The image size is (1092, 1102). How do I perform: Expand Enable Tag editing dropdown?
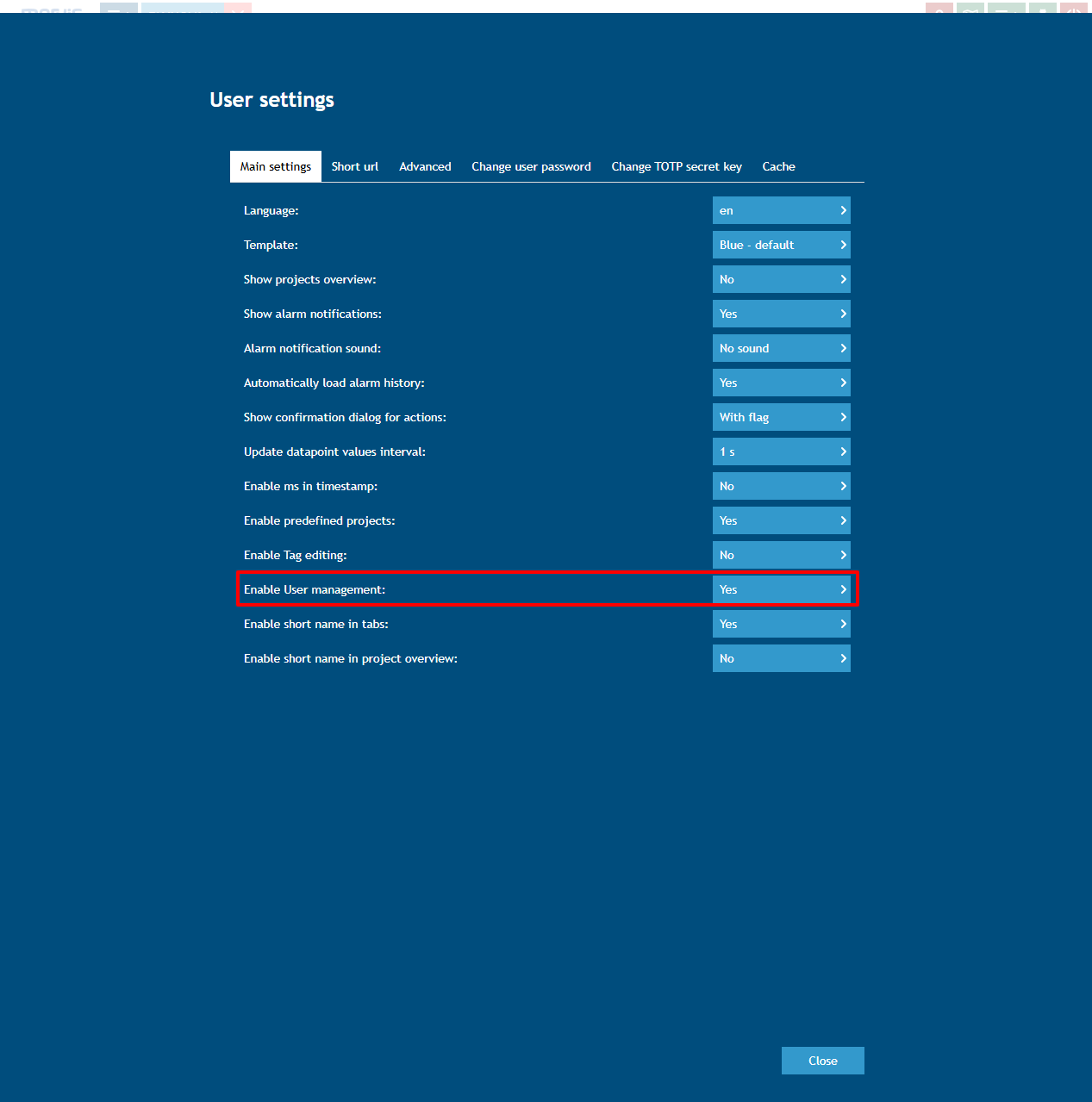click(x=782, y=555)
